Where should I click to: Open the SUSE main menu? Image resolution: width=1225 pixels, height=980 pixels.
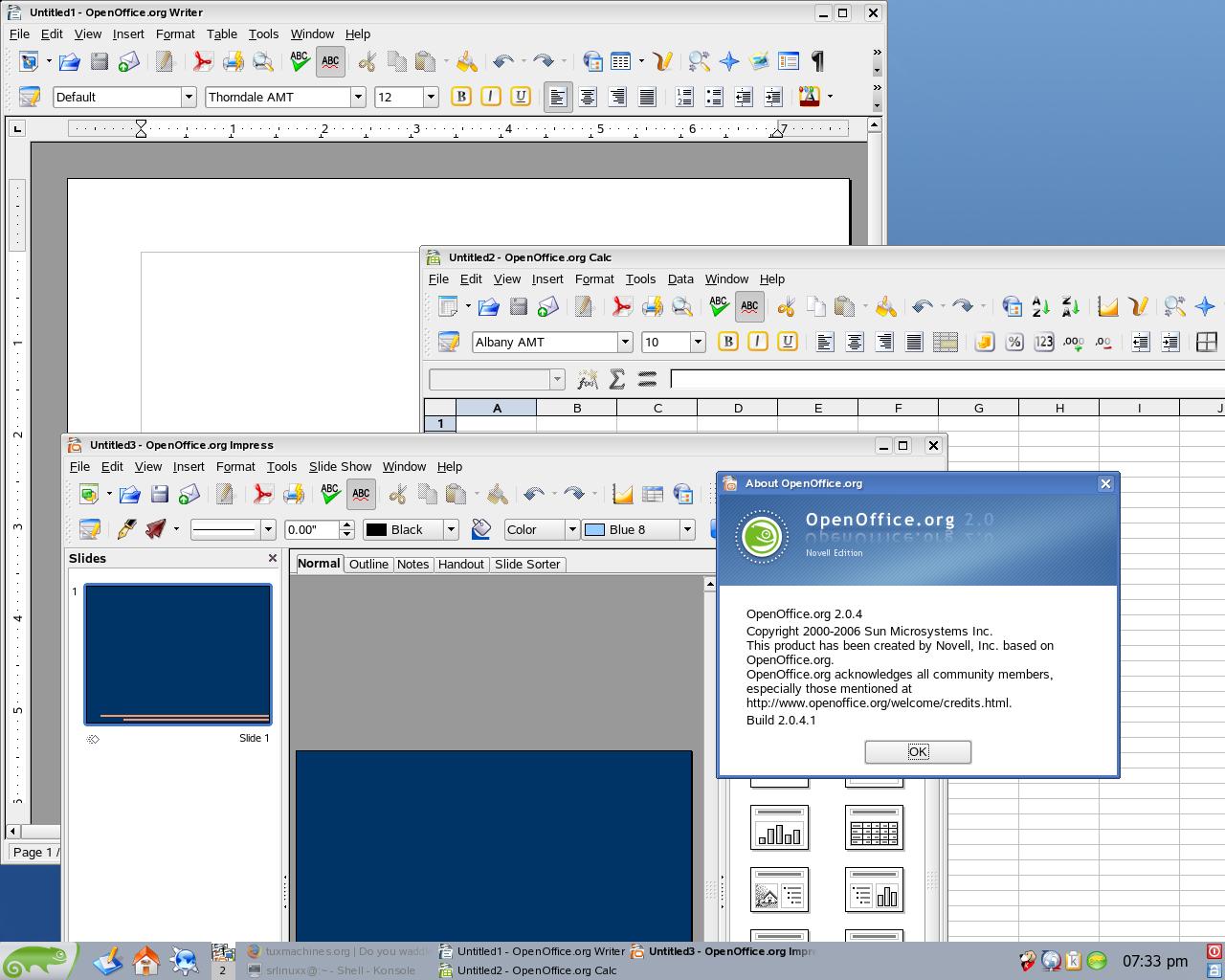tap(36, 961)
